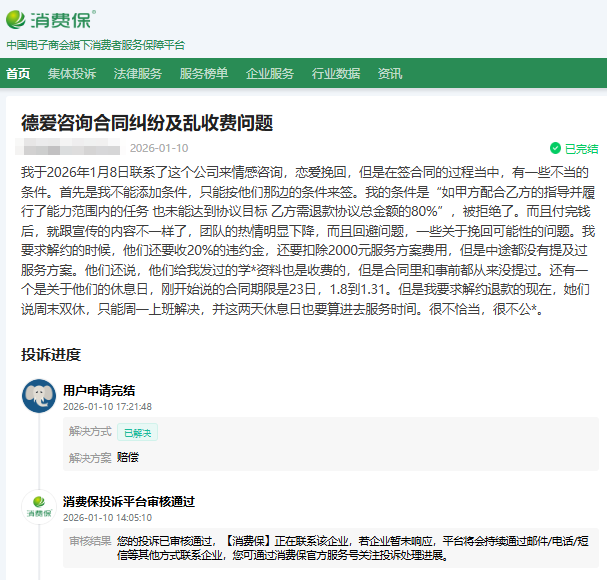Click the 赔偿 resolution text
607x580 pixels.
[128, 457]
